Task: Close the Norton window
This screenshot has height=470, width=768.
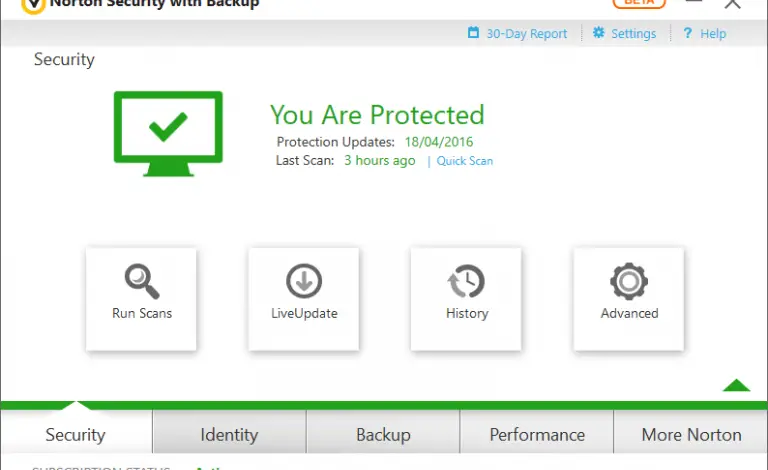Action: pos(733,4)
